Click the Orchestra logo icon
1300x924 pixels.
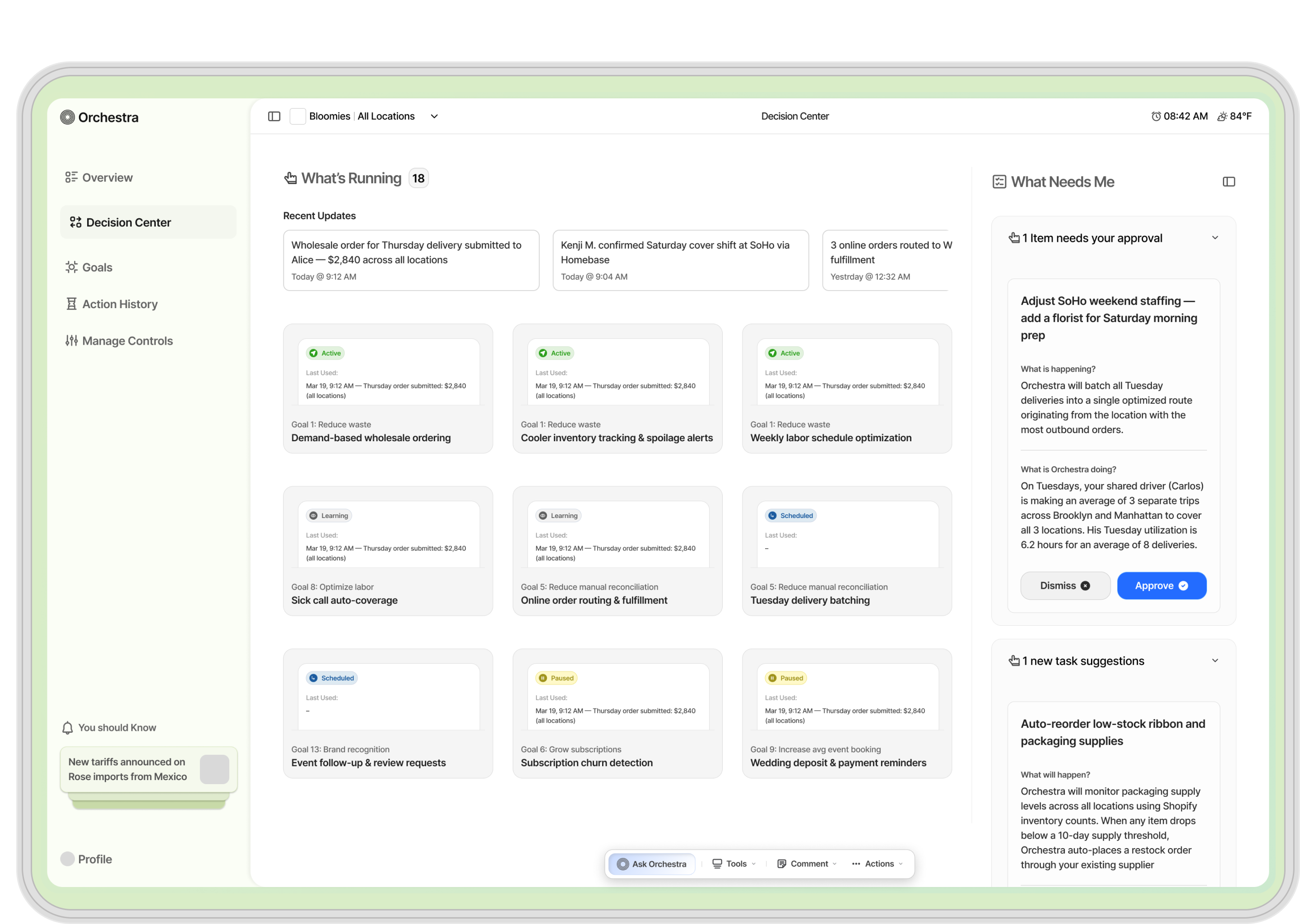[67, 117]
